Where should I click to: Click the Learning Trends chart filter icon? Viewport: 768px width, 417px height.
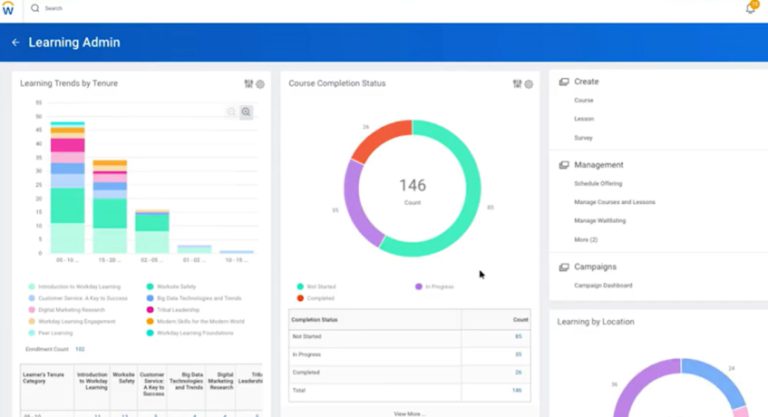(249, 84)
